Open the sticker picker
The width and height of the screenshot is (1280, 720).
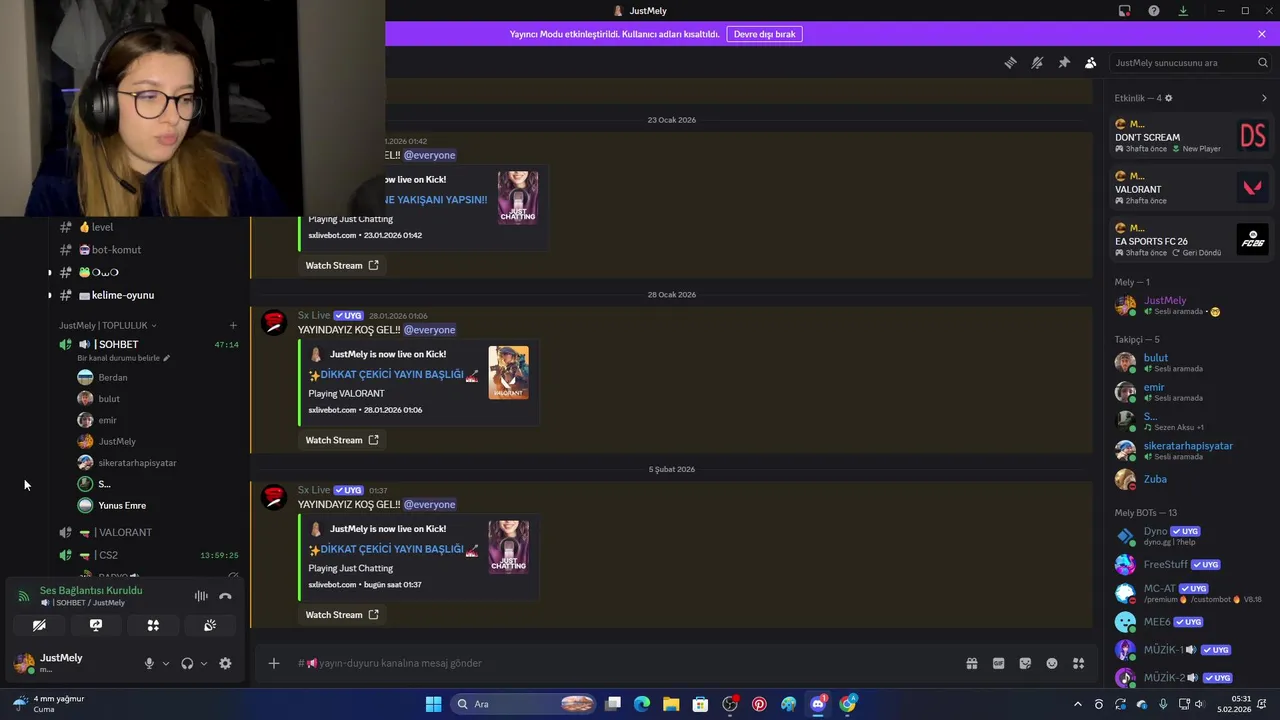[x=1025, y=663]
